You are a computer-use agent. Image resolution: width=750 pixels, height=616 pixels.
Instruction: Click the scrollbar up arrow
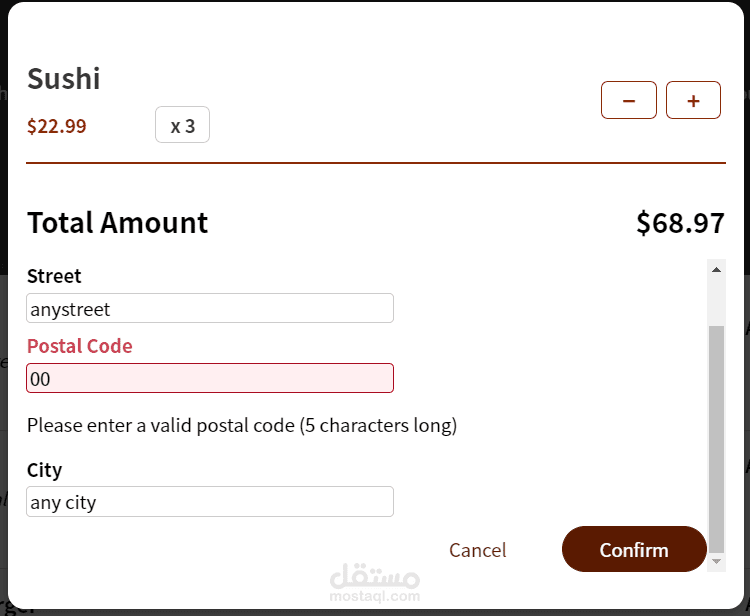[x=716, y=268]
